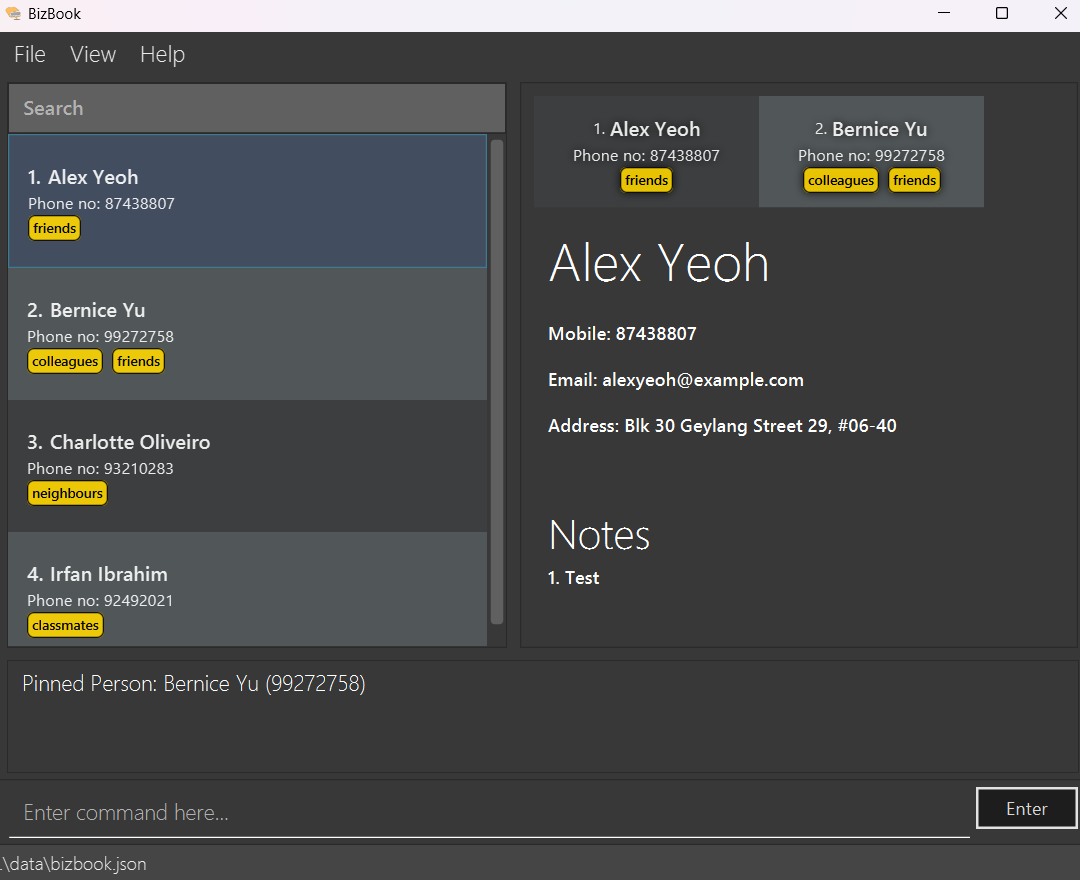Switch to pinned Bernice Yu tab
The image size is (1080, 880).
[871, 151]
